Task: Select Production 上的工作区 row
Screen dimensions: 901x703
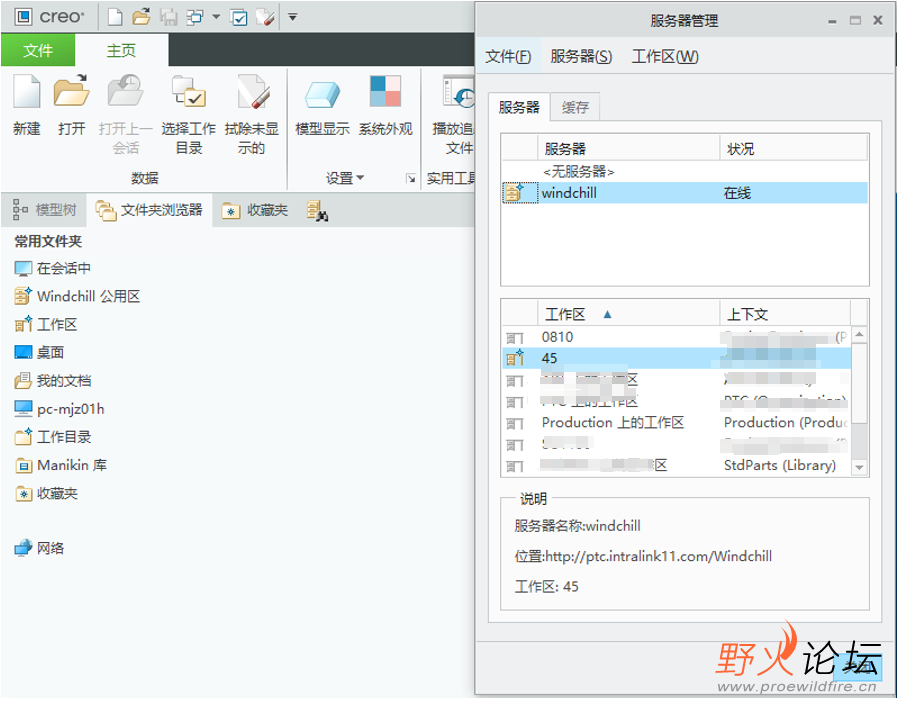Action: click(676, 423)
